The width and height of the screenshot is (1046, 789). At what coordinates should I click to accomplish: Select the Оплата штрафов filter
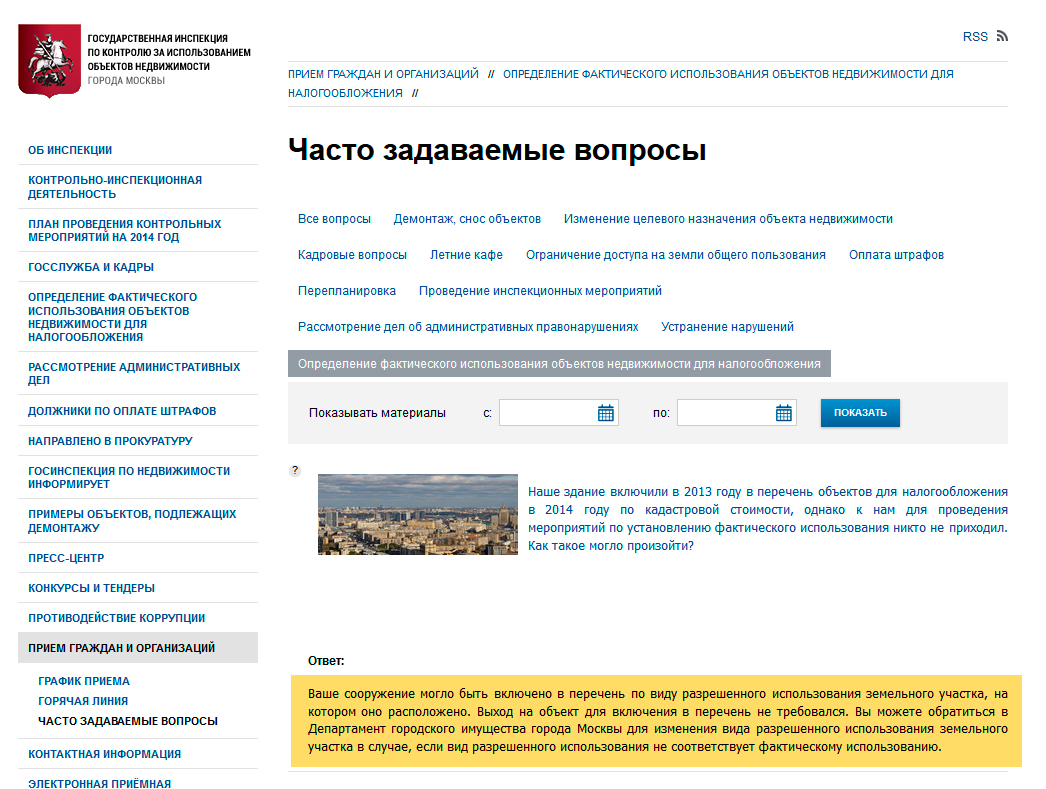[896, 255]
